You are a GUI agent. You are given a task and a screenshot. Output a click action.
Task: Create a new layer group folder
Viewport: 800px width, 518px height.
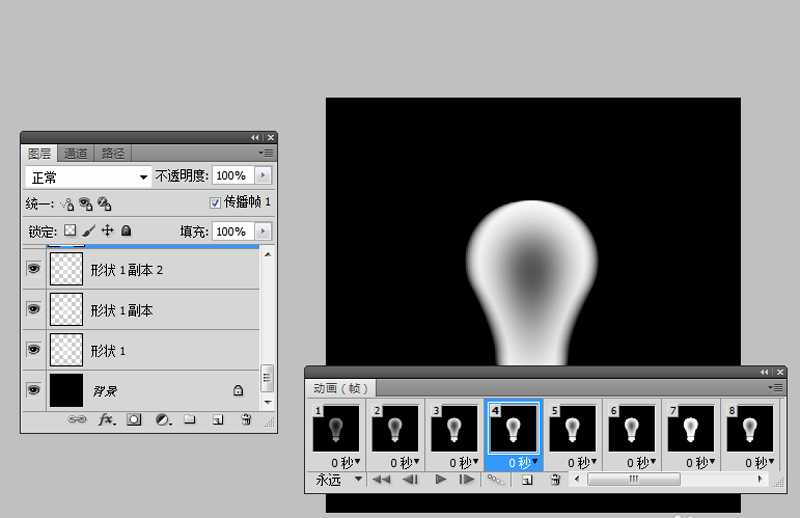pyautogui.click(x=189, y=421)
